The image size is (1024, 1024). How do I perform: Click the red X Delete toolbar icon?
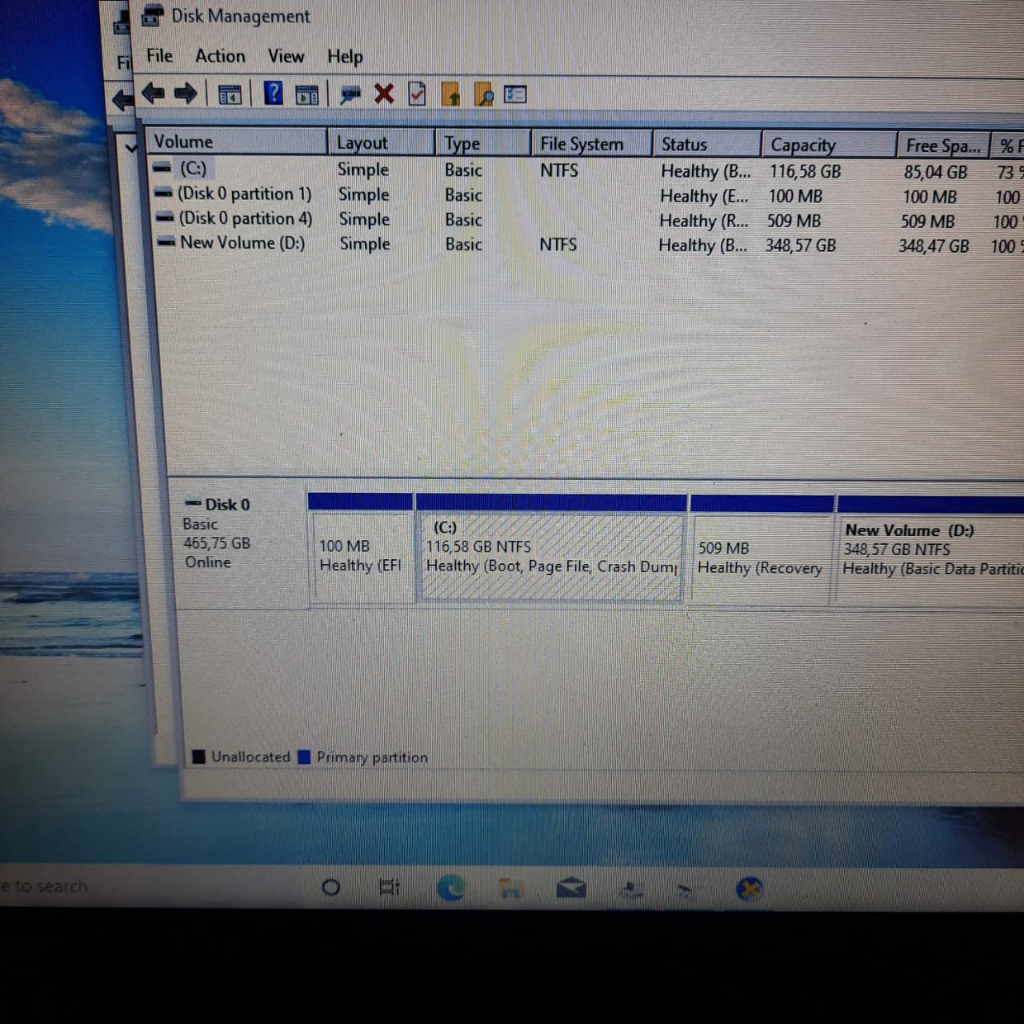point(384,94)
